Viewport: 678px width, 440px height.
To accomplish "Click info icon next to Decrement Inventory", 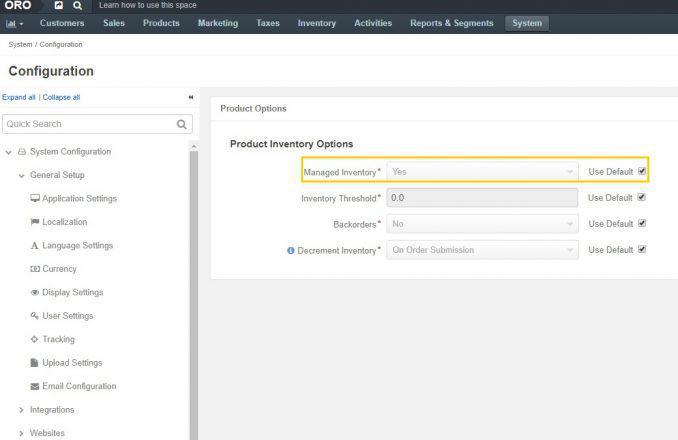I will point(291,250).
